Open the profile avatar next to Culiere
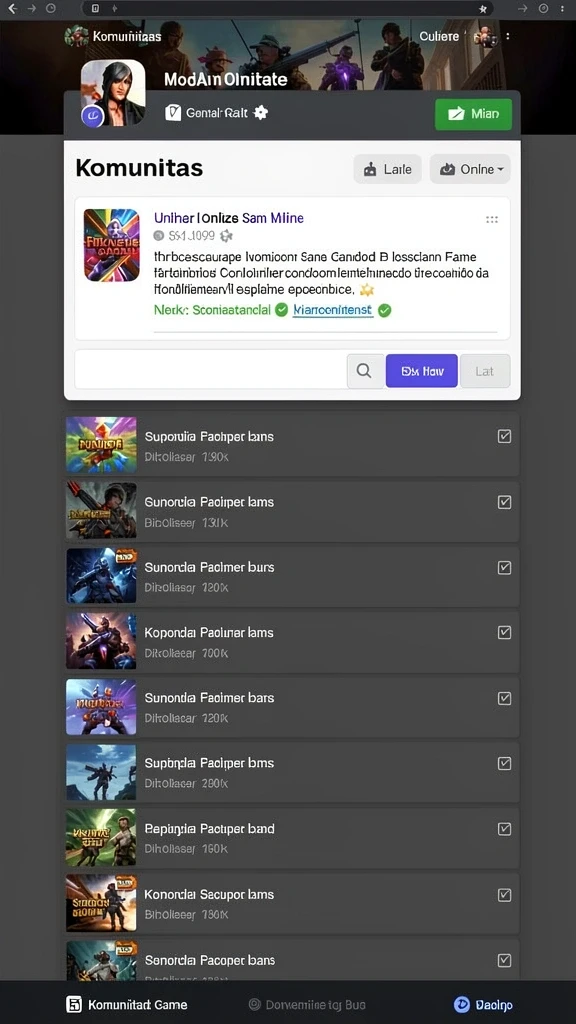The width and height of the screenshot is (576, 1024). tap(485, 37)
